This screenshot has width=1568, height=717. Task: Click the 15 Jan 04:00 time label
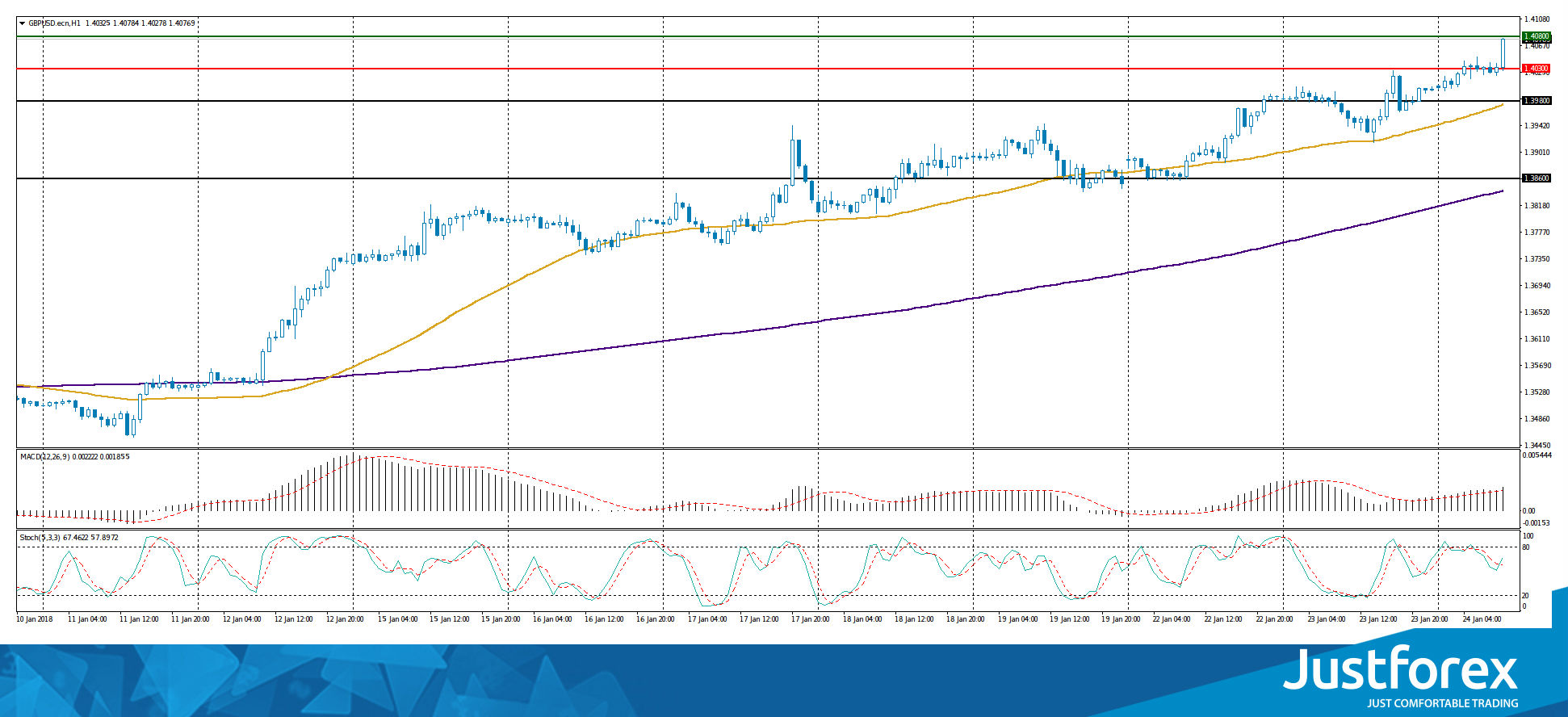tap(397, 619)
